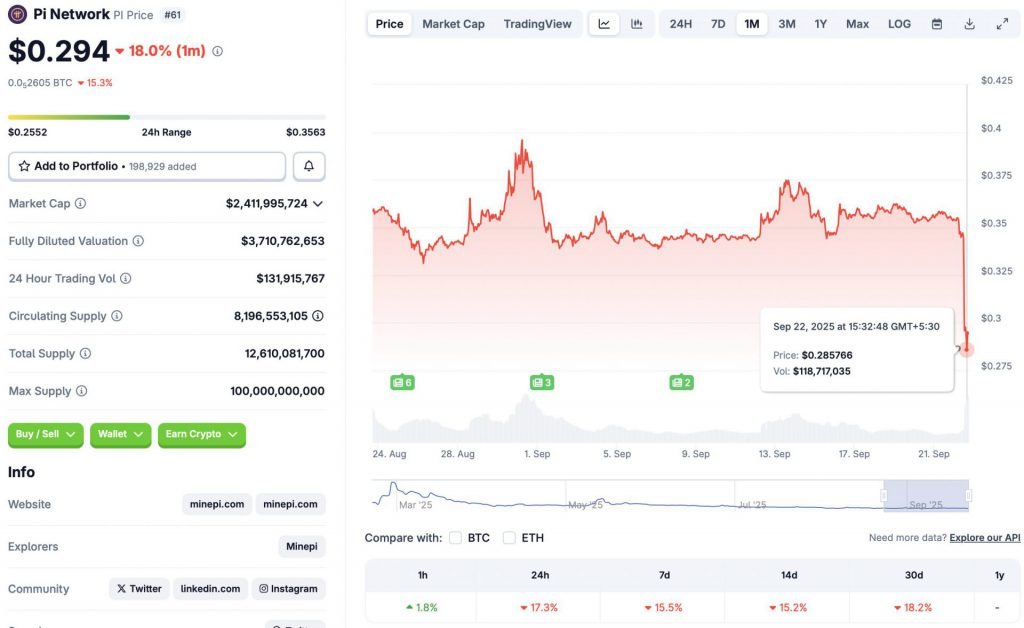This screenshot has height=628, width=1024.
Task: Expand the Market Cap chevron
Action: [318, 204]
